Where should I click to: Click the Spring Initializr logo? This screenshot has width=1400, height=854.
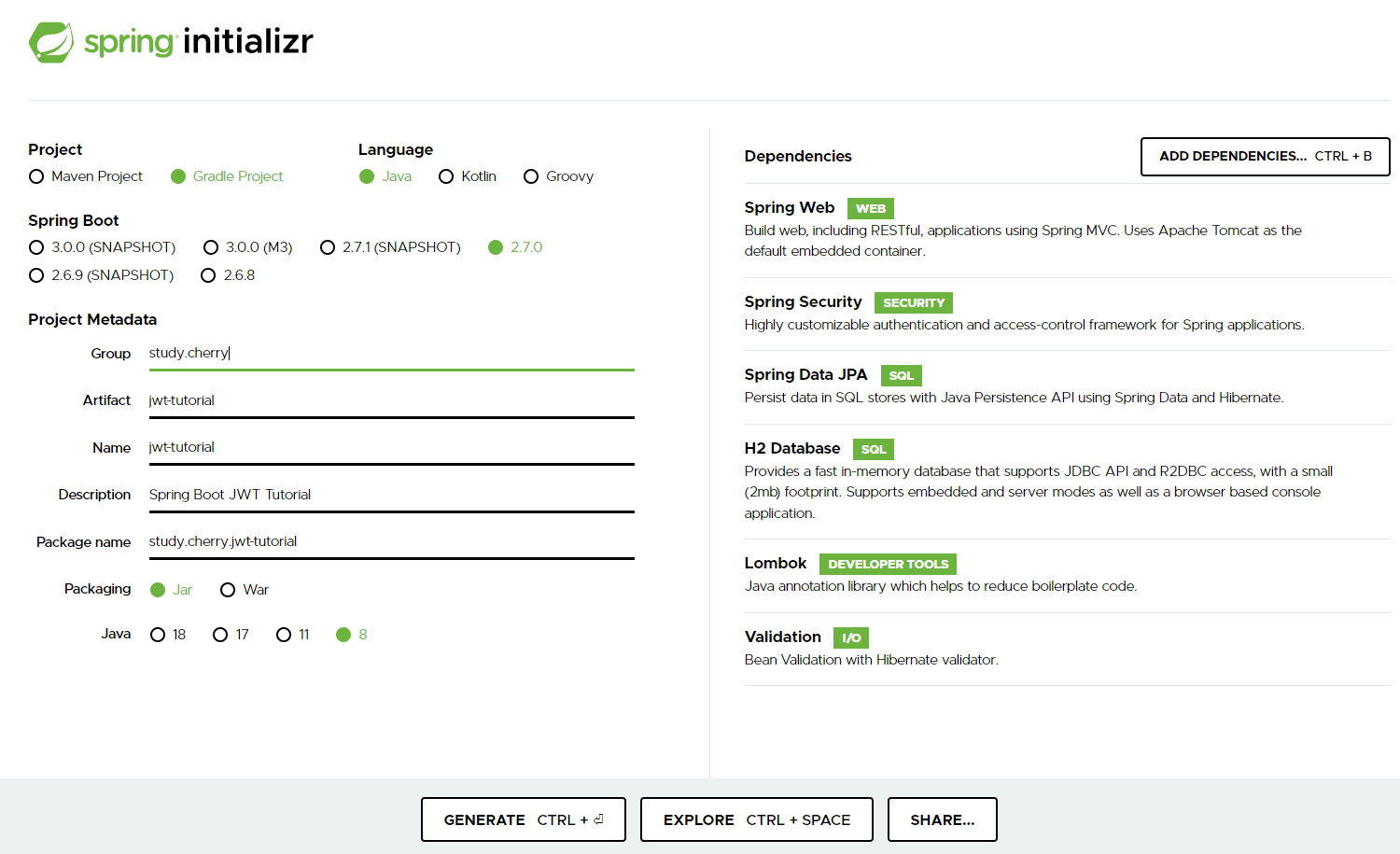[x=171, y=42]
